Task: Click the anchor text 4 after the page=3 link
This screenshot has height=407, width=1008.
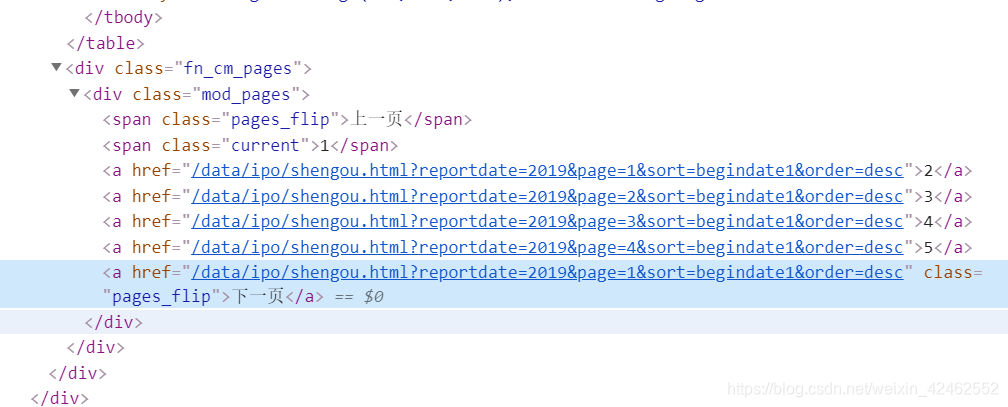Action: pyautogui.click(x=928, y=221)
